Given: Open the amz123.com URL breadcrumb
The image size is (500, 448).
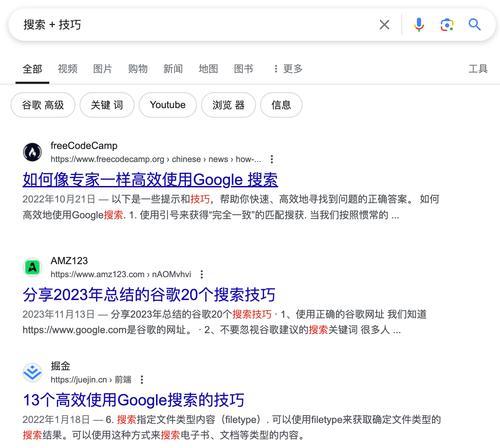Looking at the screenshot, I should [121, 274].
